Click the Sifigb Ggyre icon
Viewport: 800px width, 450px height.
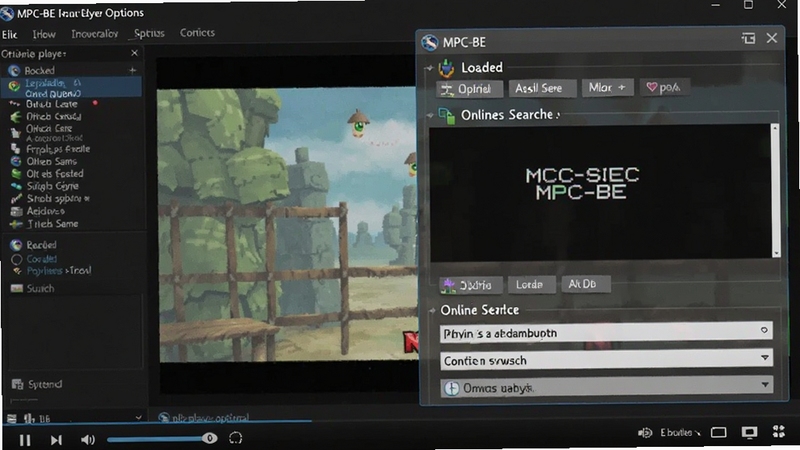click(16, 186)
